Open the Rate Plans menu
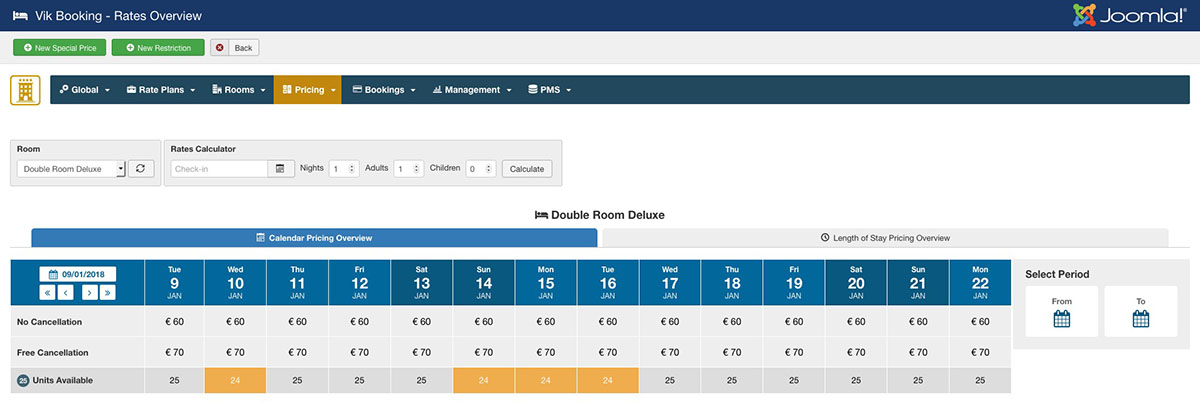1200x402 pixels. point(160,90)
